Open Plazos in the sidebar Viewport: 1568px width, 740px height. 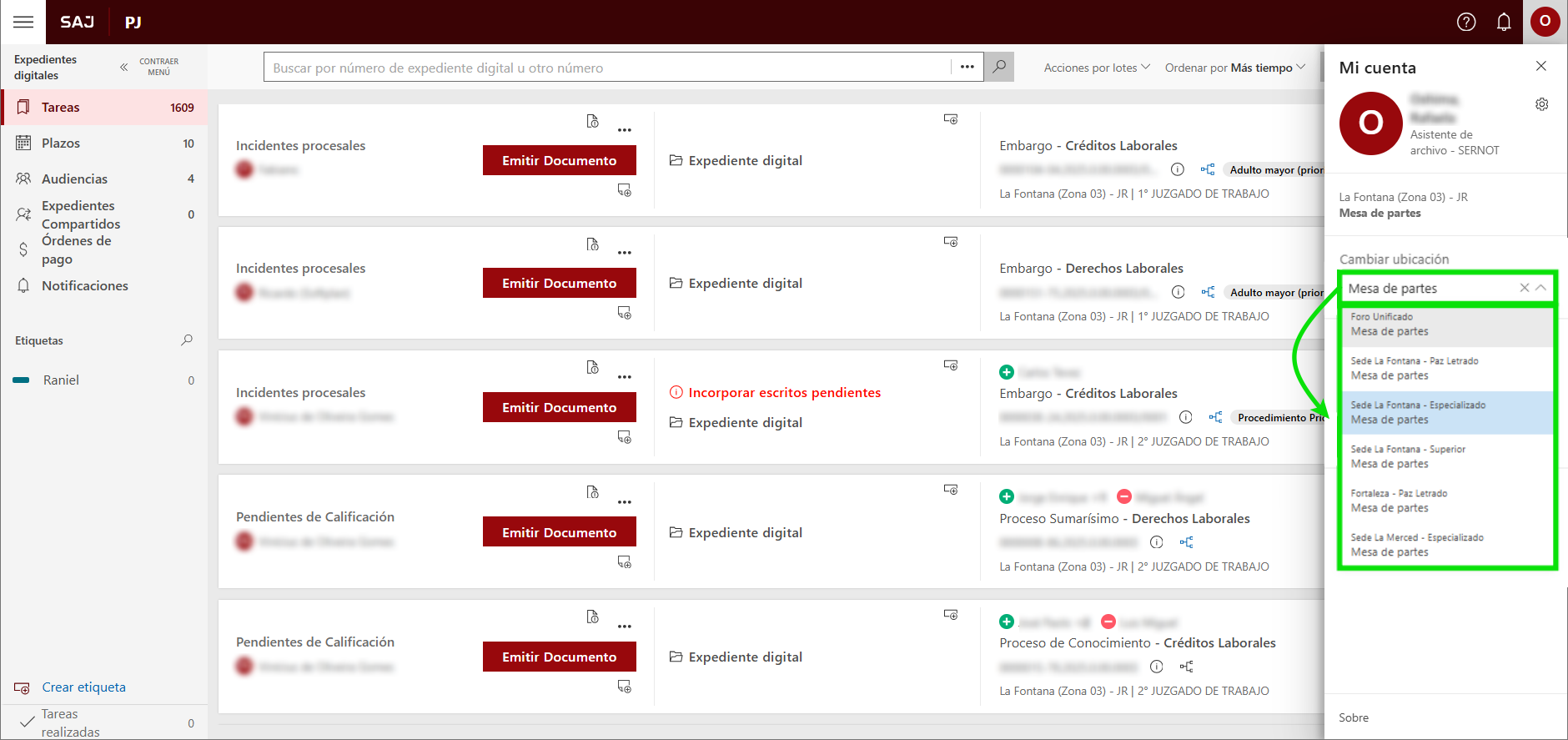click(61, 143)
